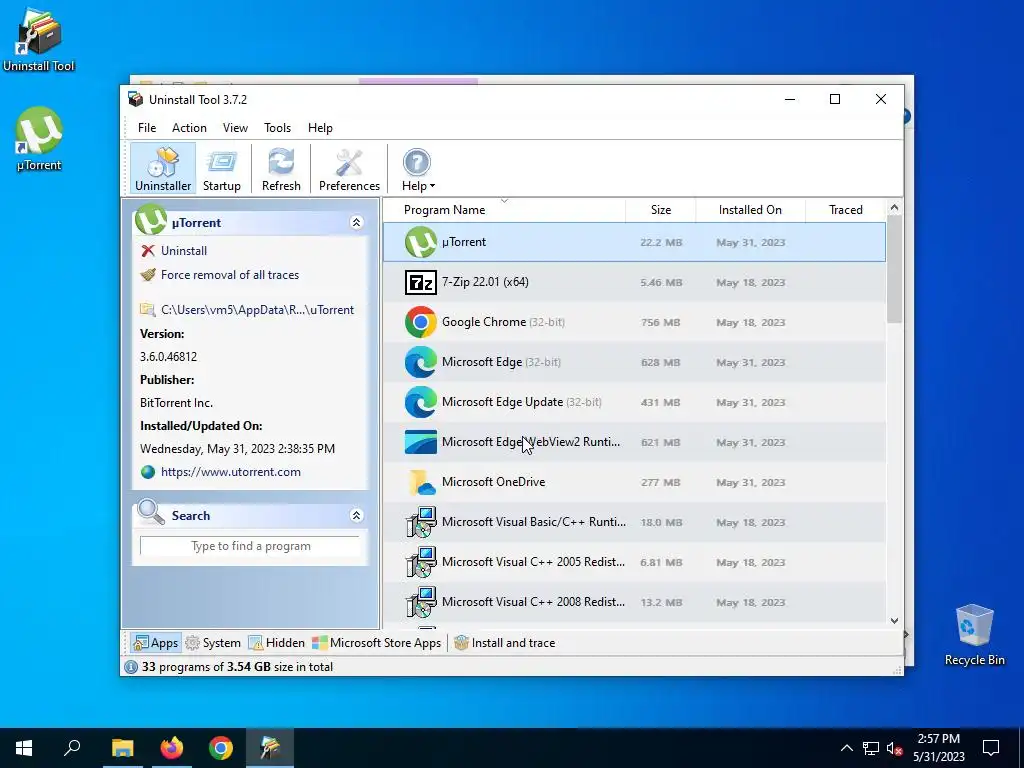
Task: Click the µTorrent desktop shortcut
Action: (x=39, y=138)
